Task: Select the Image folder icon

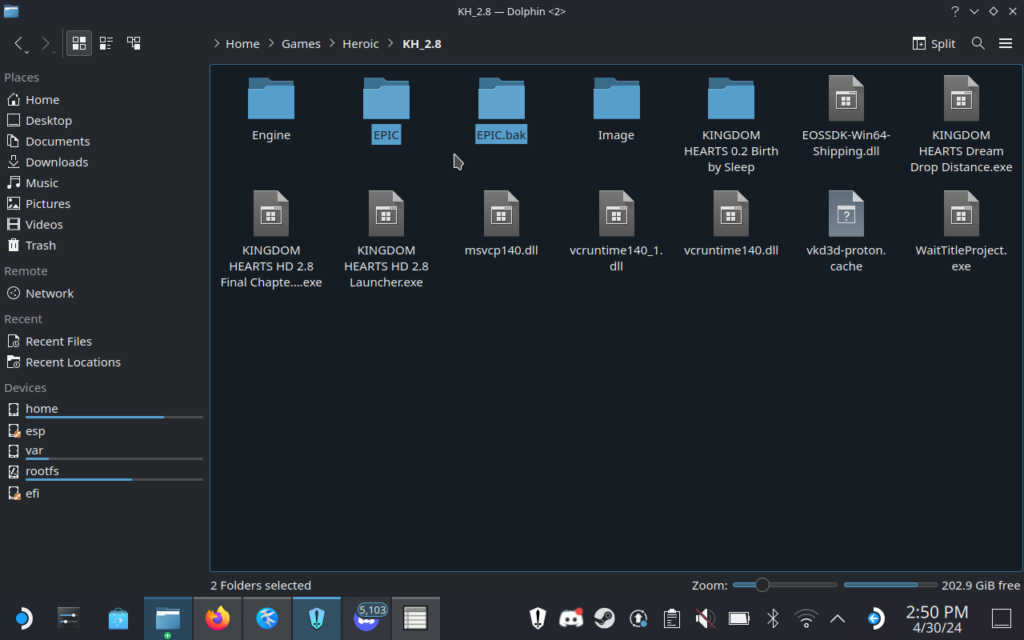Action: [x=616, y=99]
